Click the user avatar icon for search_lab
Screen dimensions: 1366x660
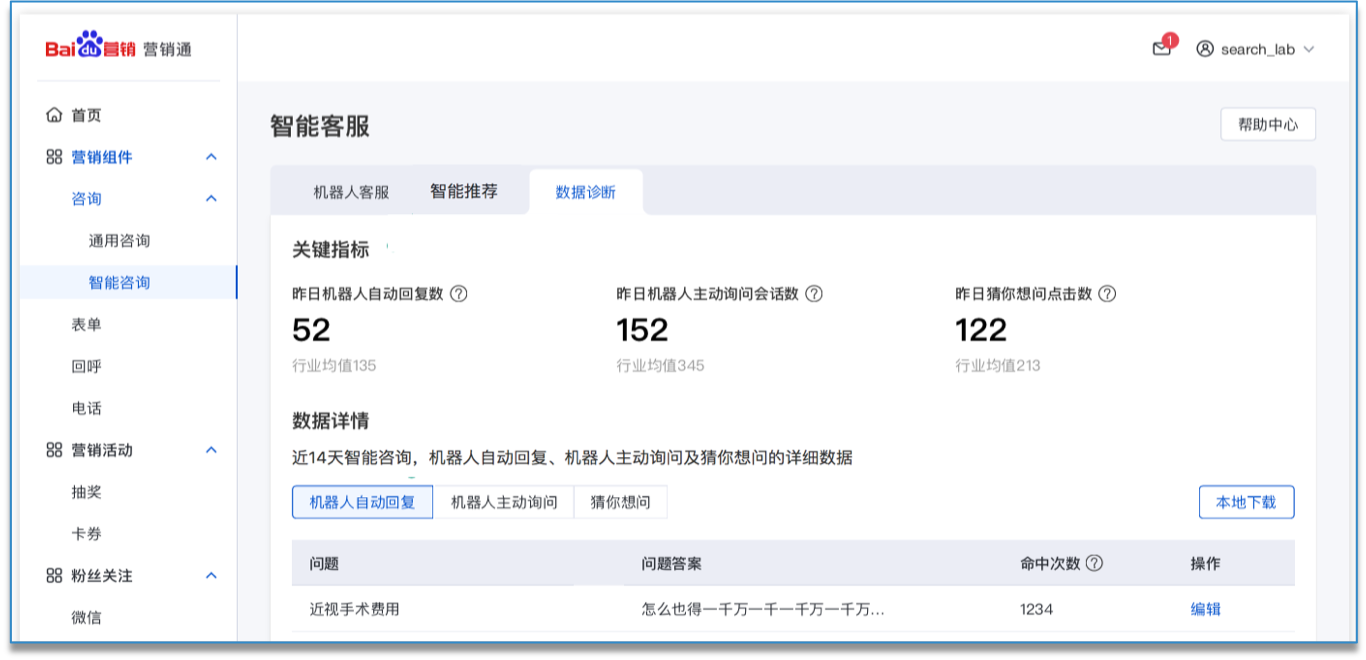click(1205, 49)
